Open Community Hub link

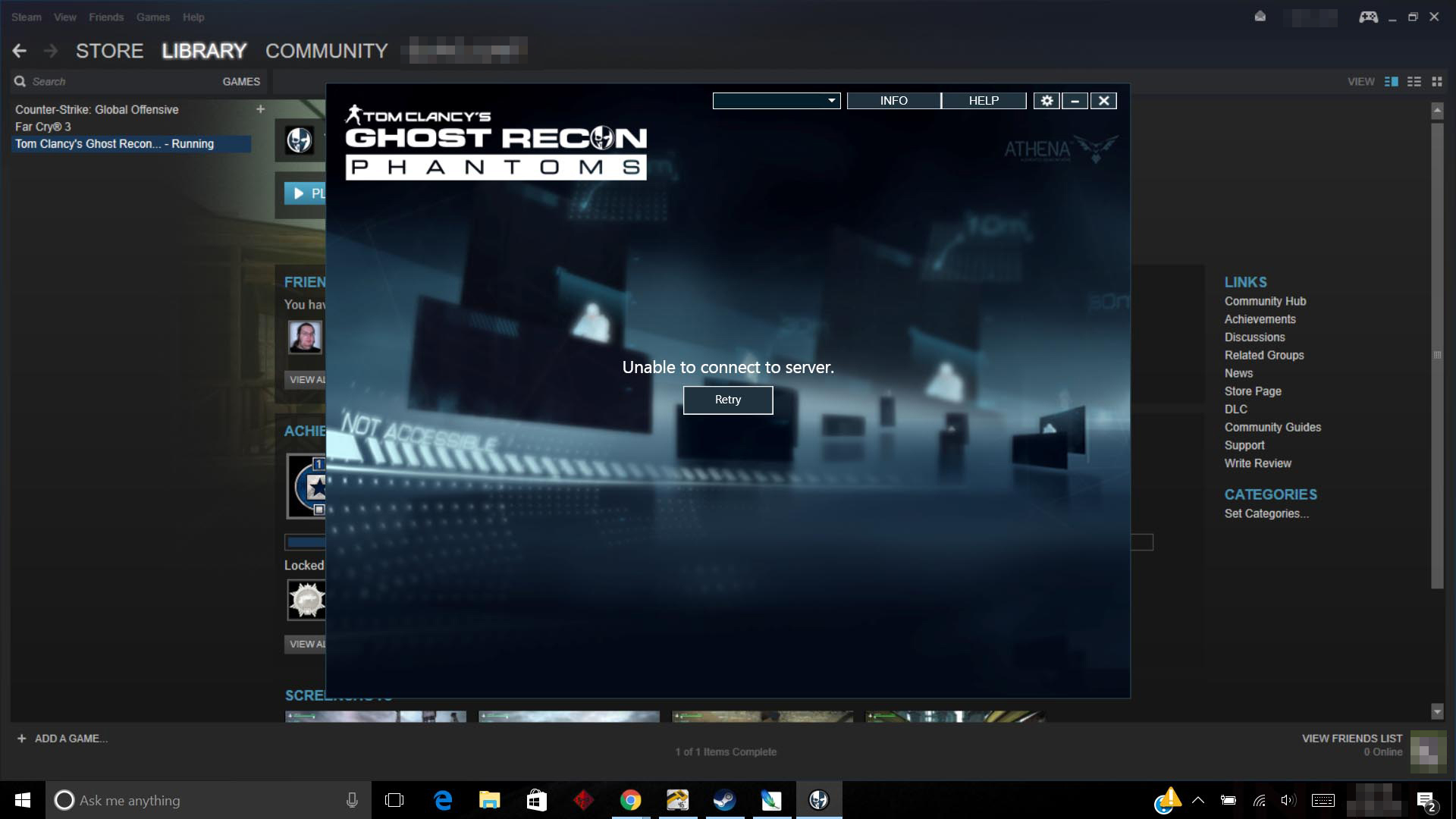(1264, 301)
